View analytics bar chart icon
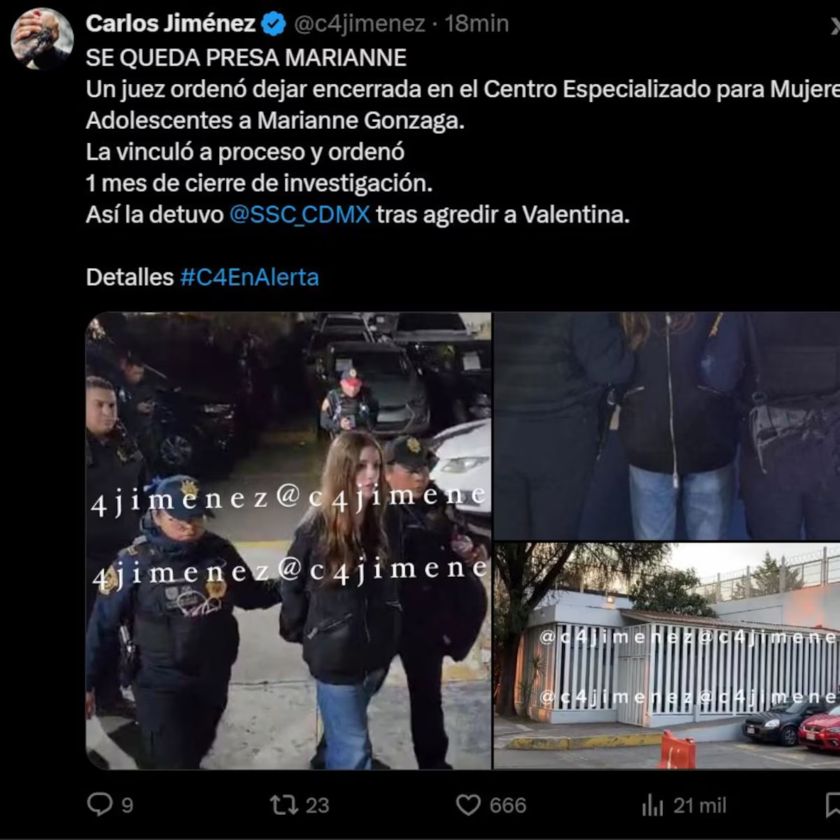Viewport: 840px width, 840px height. point(652,805)
